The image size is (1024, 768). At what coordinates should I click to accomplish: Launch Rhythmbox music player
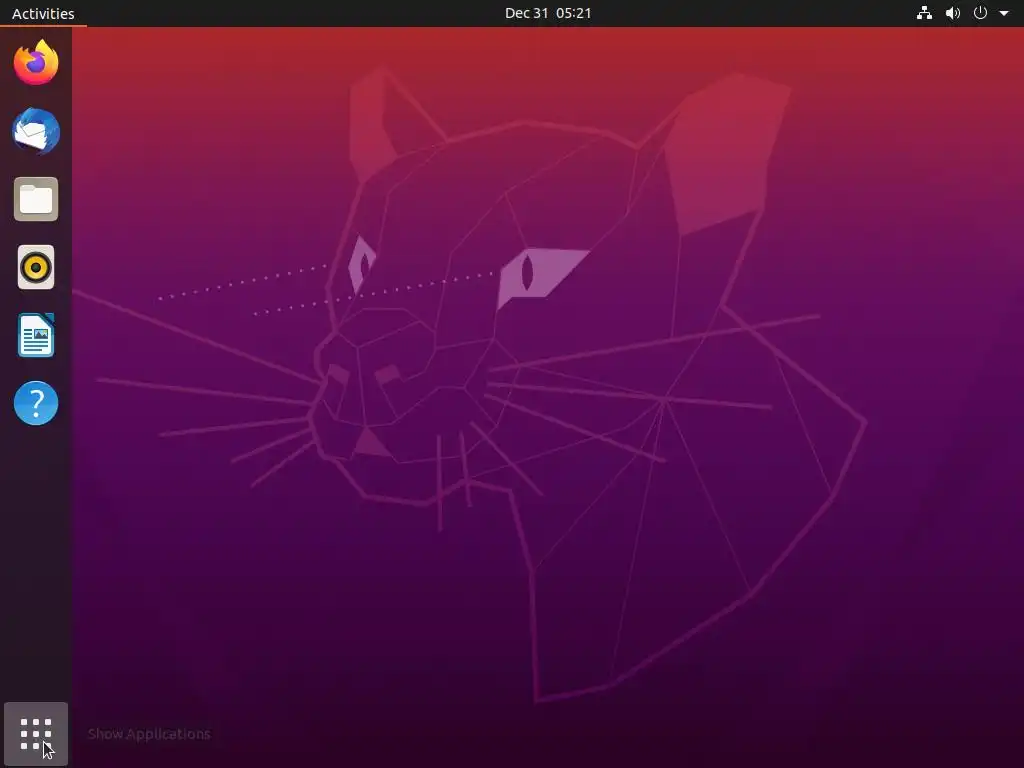point(36,267)
